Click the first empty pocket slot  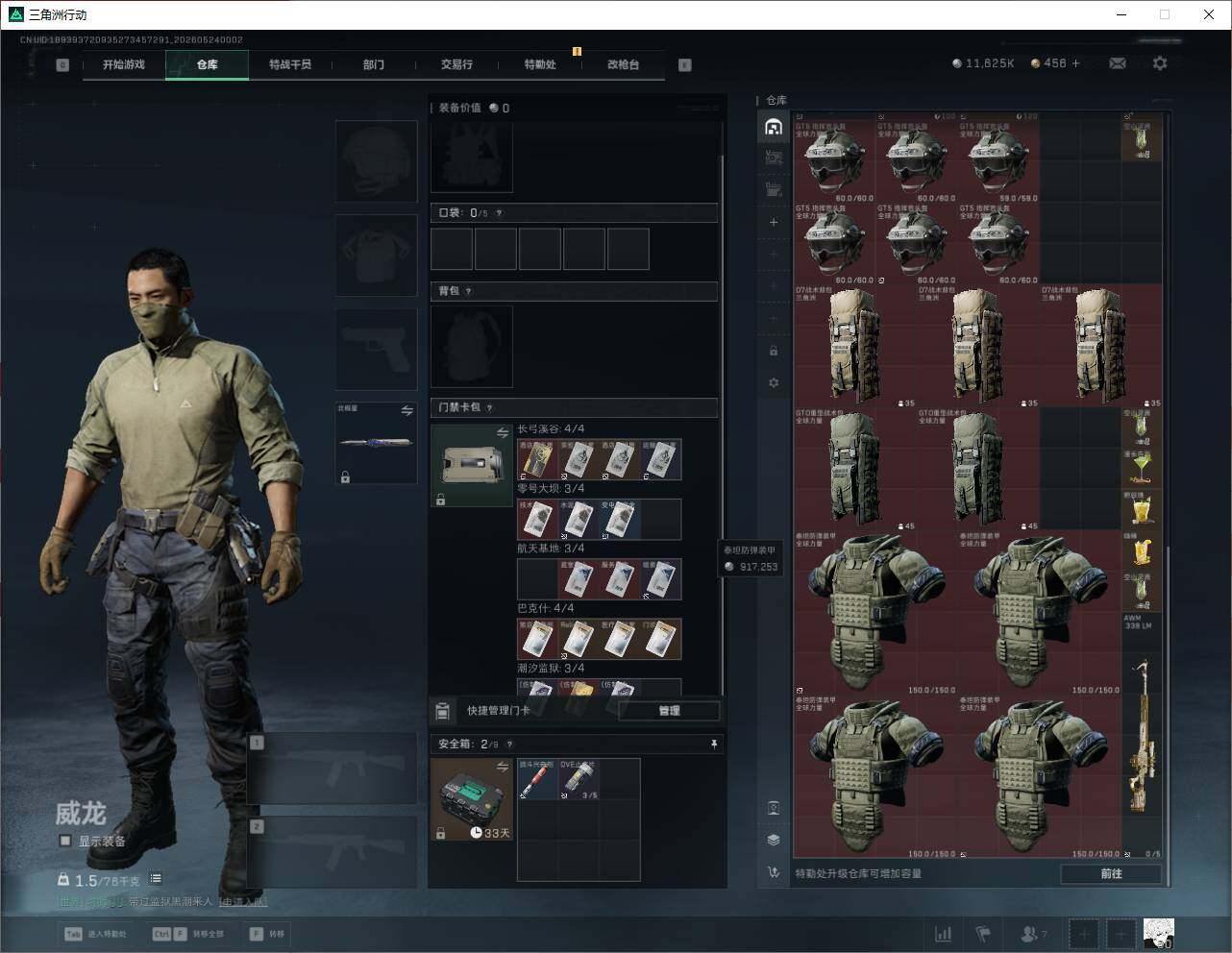pos(452,249)
